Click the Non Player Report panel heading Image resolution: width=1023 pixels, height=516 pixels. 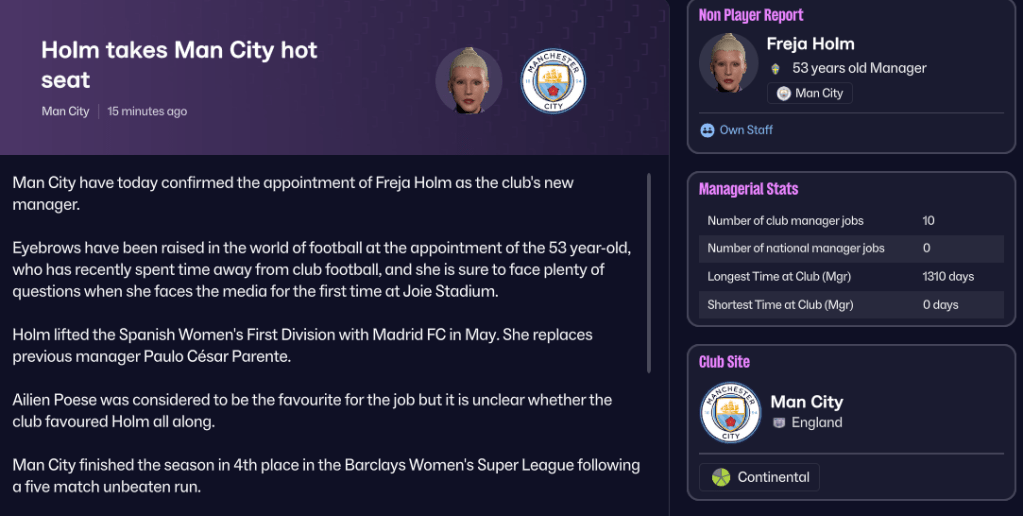(750, 15)
